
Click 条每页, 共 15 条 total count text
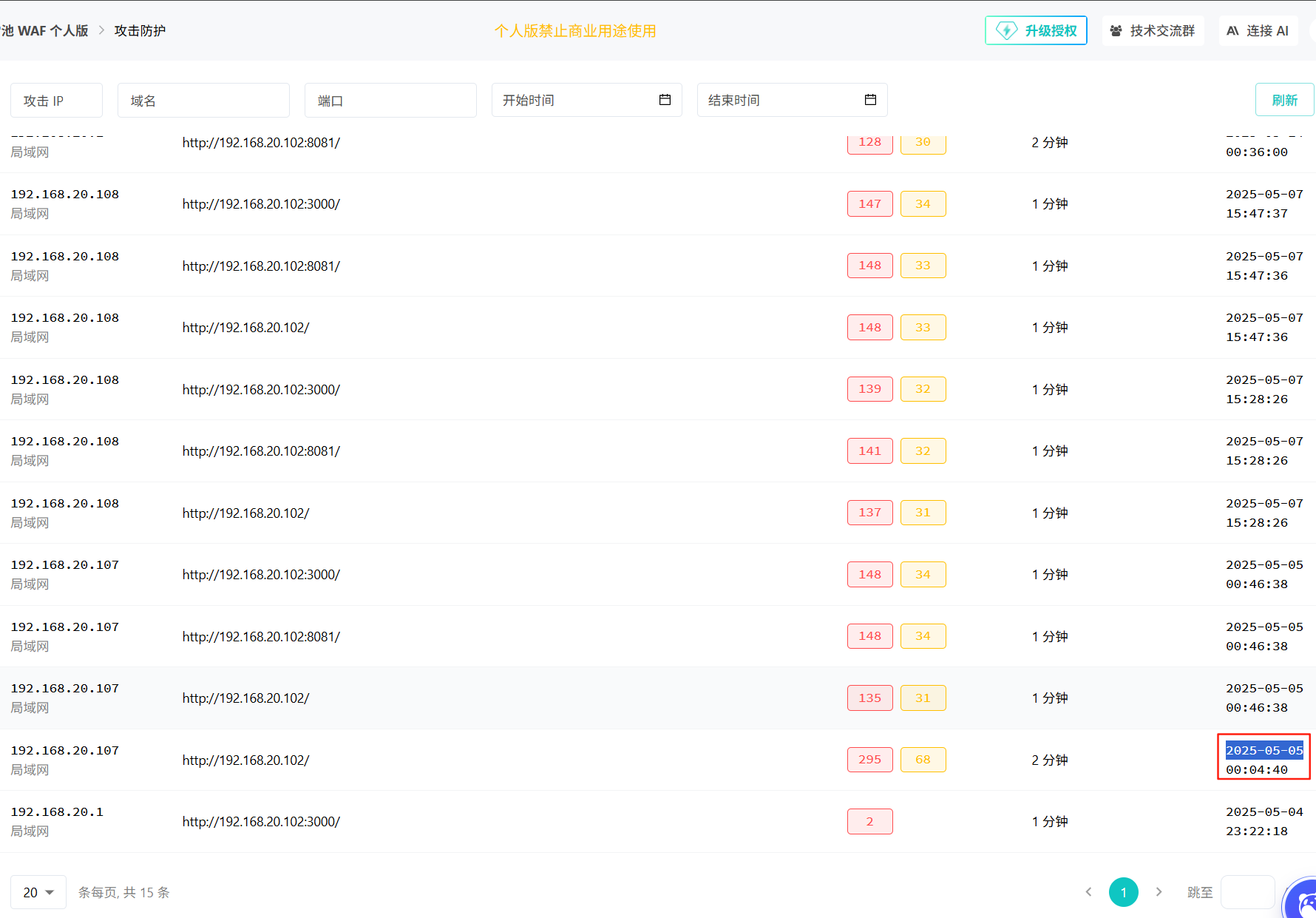pos(124,892)
